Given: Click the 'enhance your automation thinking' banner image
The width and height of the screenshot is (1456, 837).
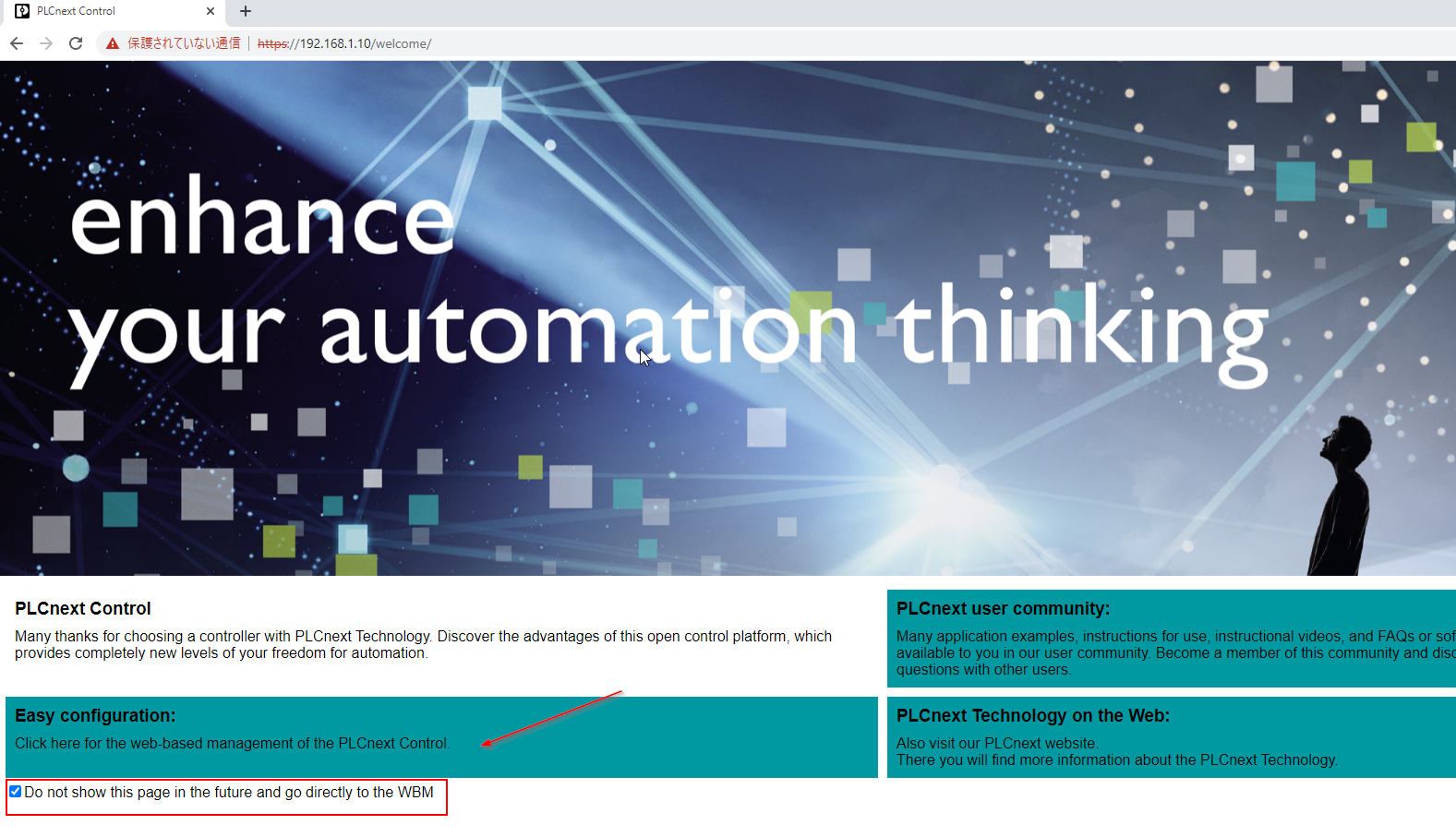Looking at the screenshot, I should tap(728, 318).
